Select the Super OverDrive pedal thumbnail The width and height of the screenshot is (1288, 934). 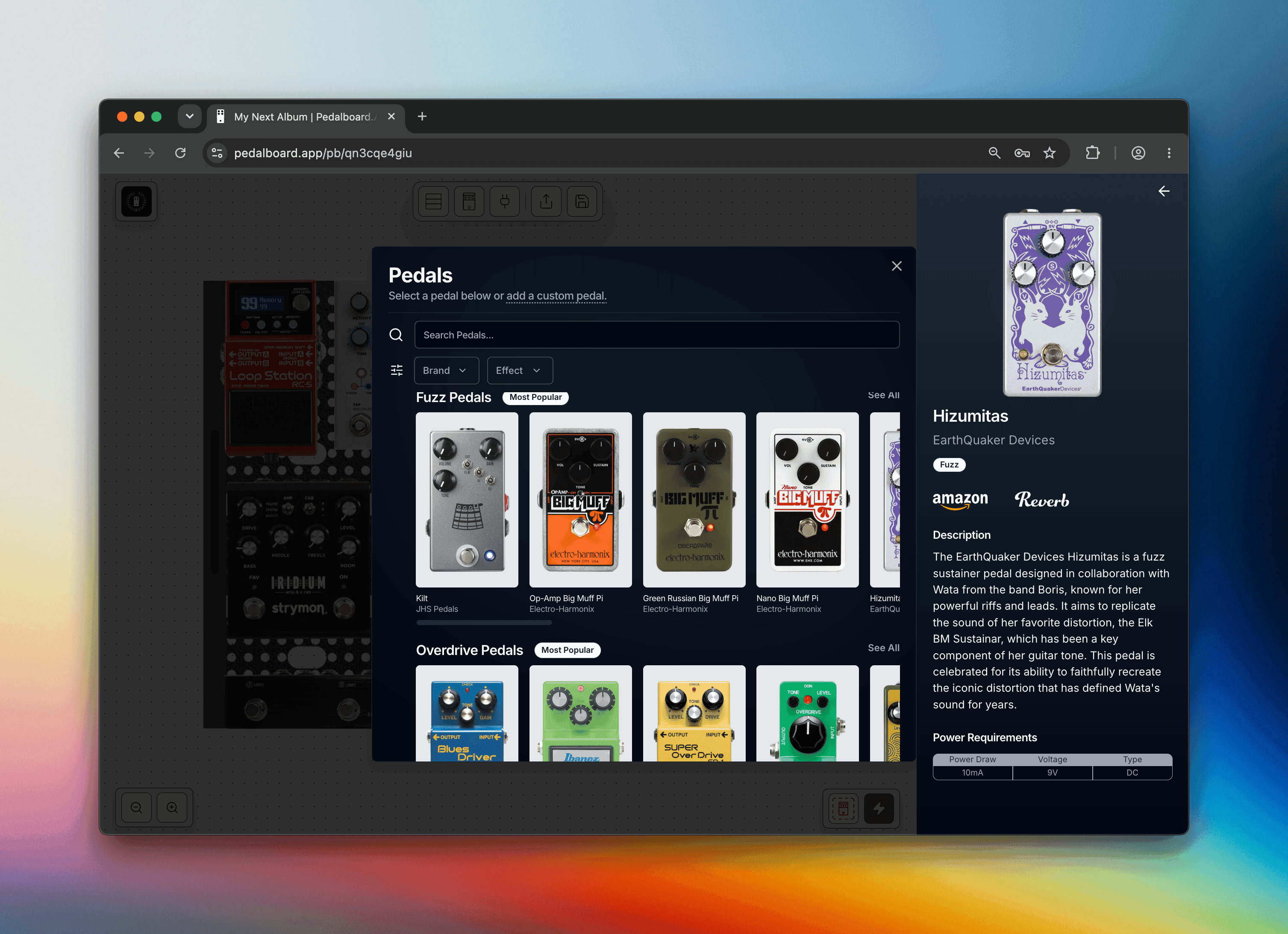click(x=694, y=714)
